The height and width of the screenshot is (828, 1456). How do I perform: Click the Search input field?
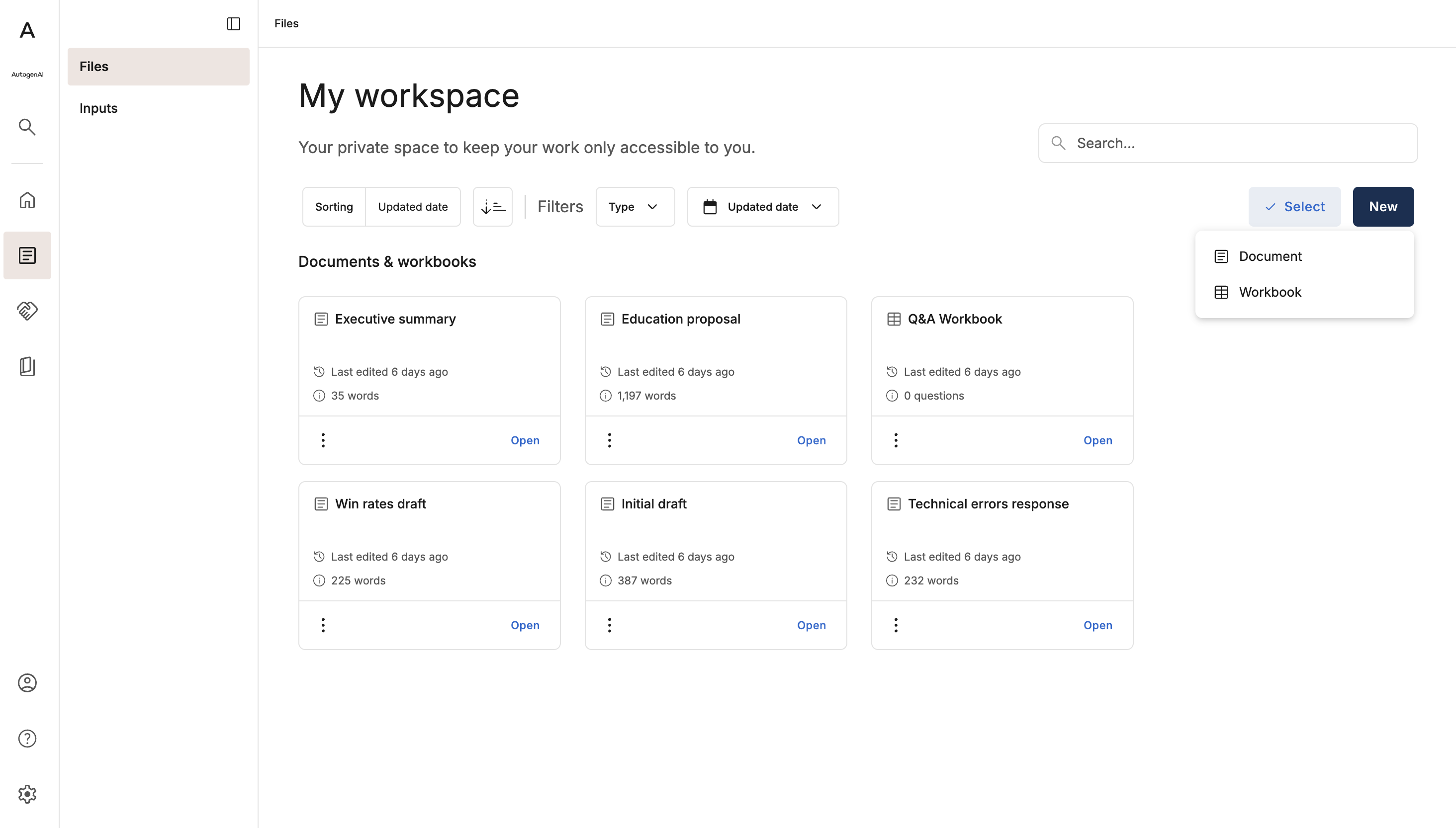point(1228,143)
